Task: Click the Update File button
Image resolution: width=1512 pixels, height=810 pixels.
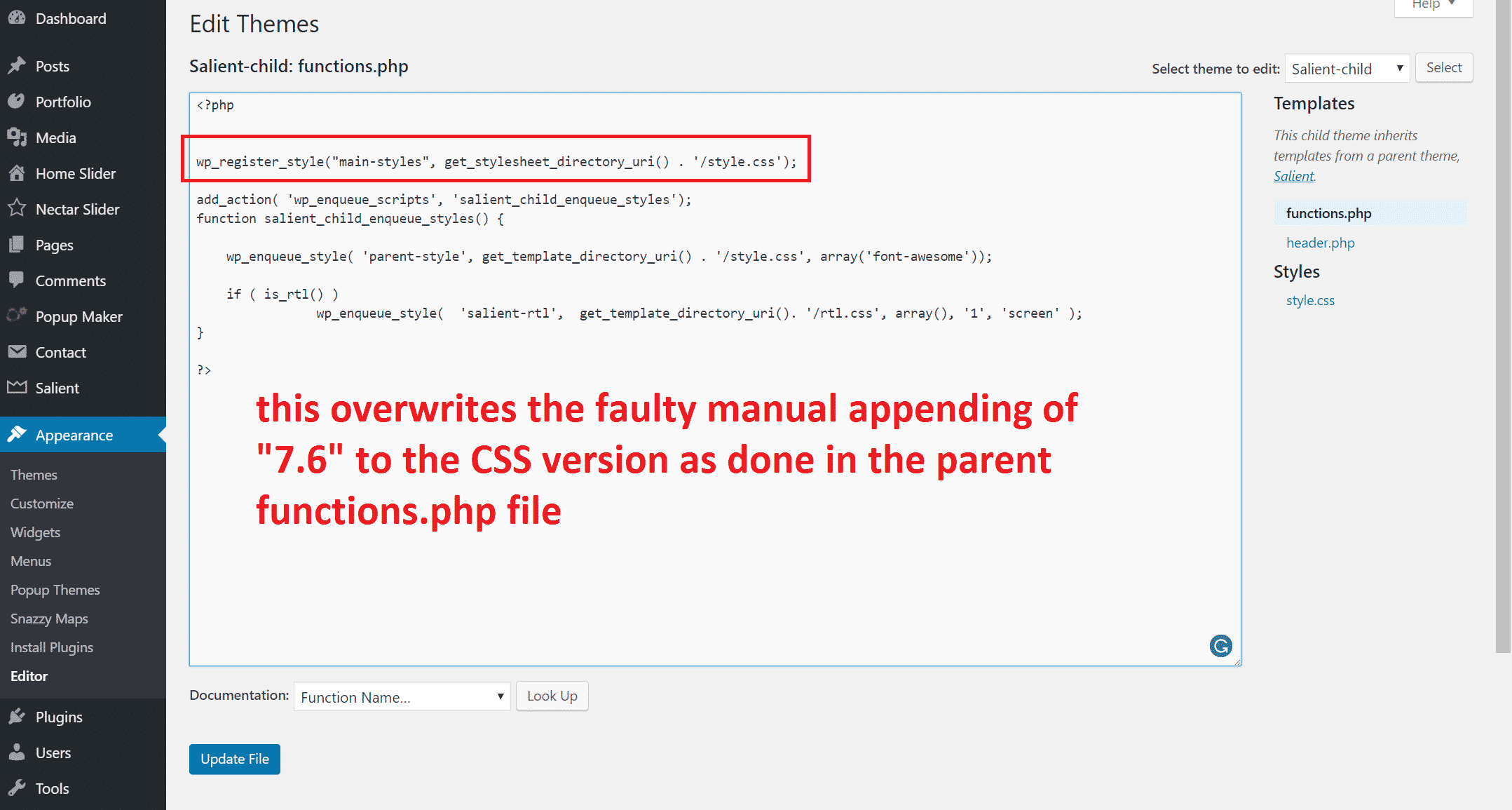Action: click(235, 760)
